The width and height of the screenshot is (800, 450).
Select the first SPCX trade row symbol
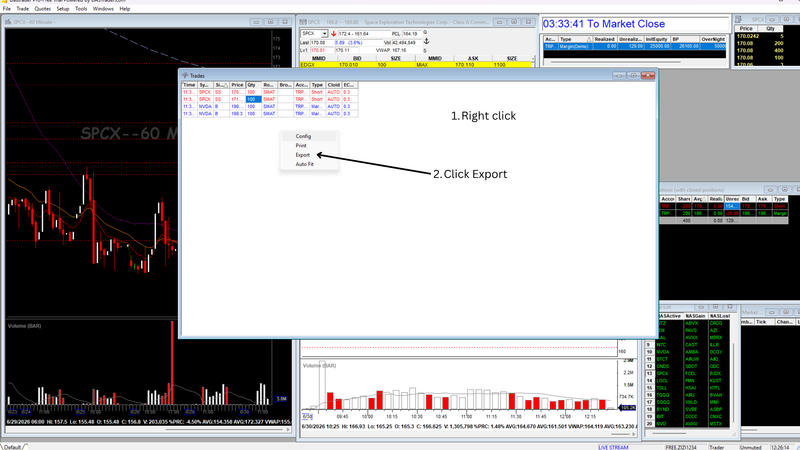point(205,92)
